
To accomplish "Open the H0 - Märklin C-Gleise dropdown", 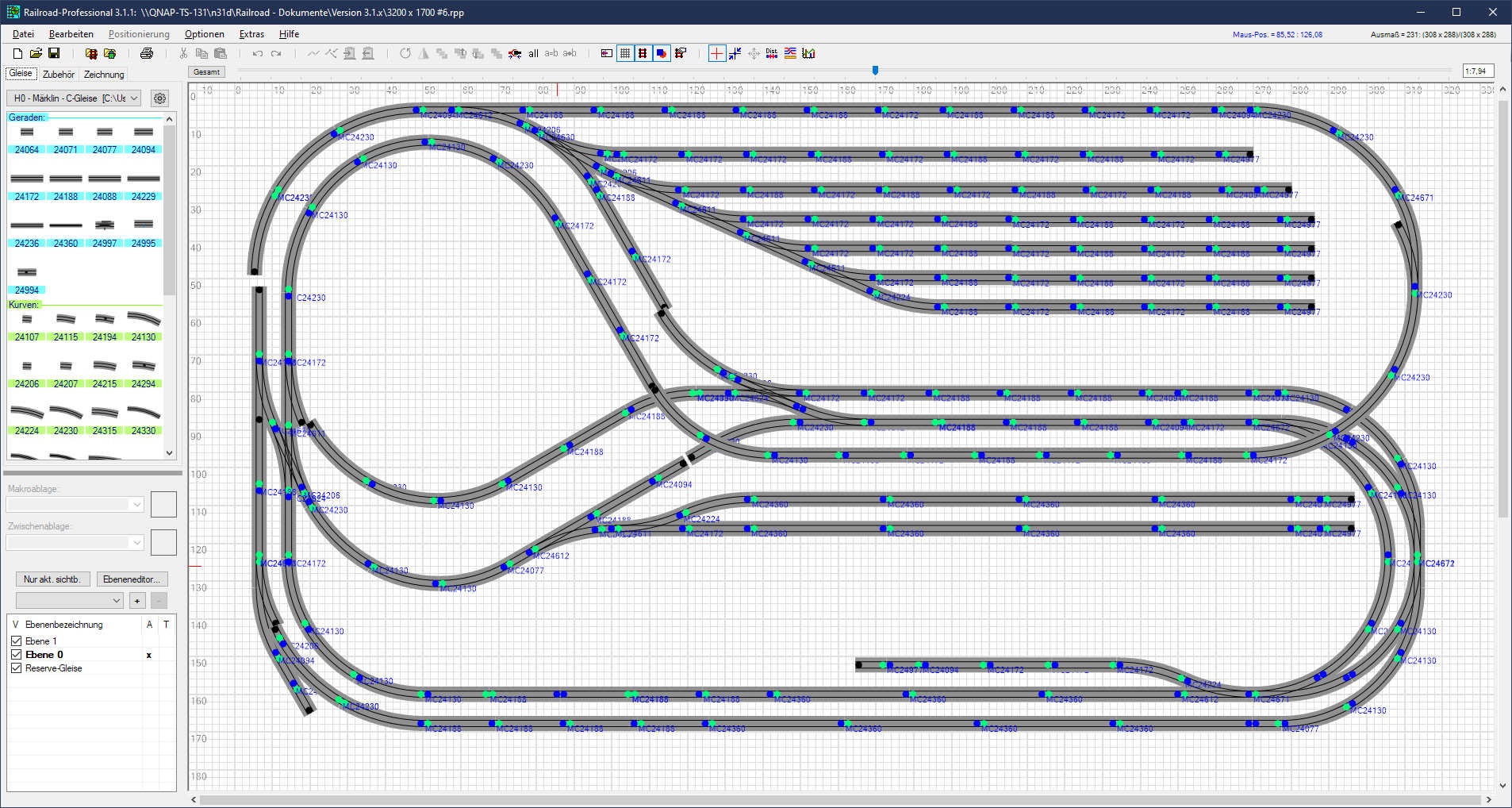I will point(74,98).
